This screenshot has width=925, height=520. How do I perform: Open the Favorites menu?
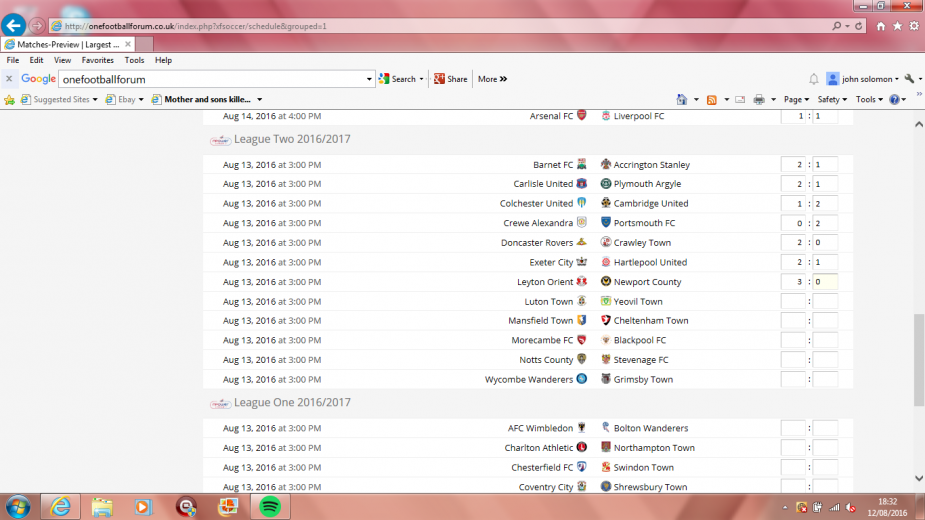[x=97, y=60]
